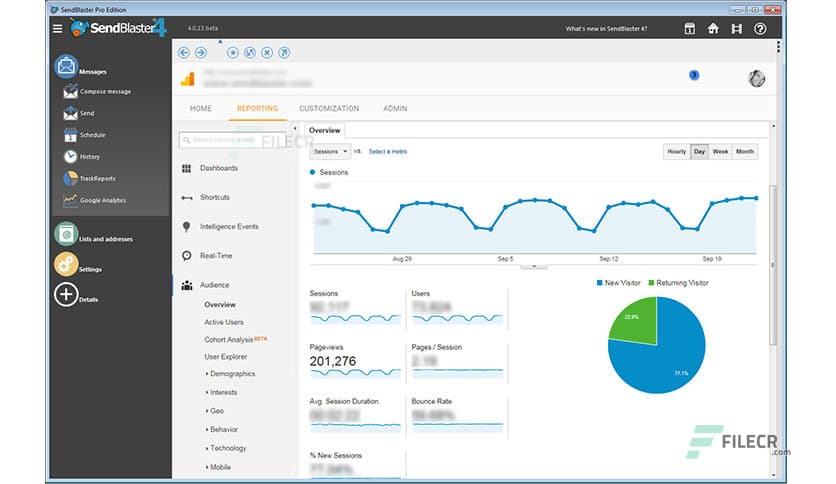This screenshot has height=484, width=836.
Task: Click the analytics page vertical scrollbar
Action: click(x=773, y=265)
